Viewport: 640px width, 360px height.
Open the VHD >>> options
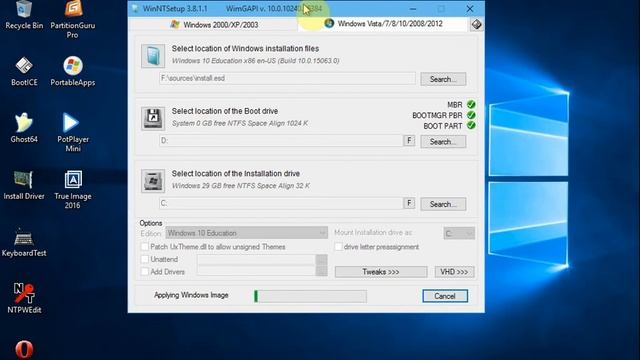454,272
